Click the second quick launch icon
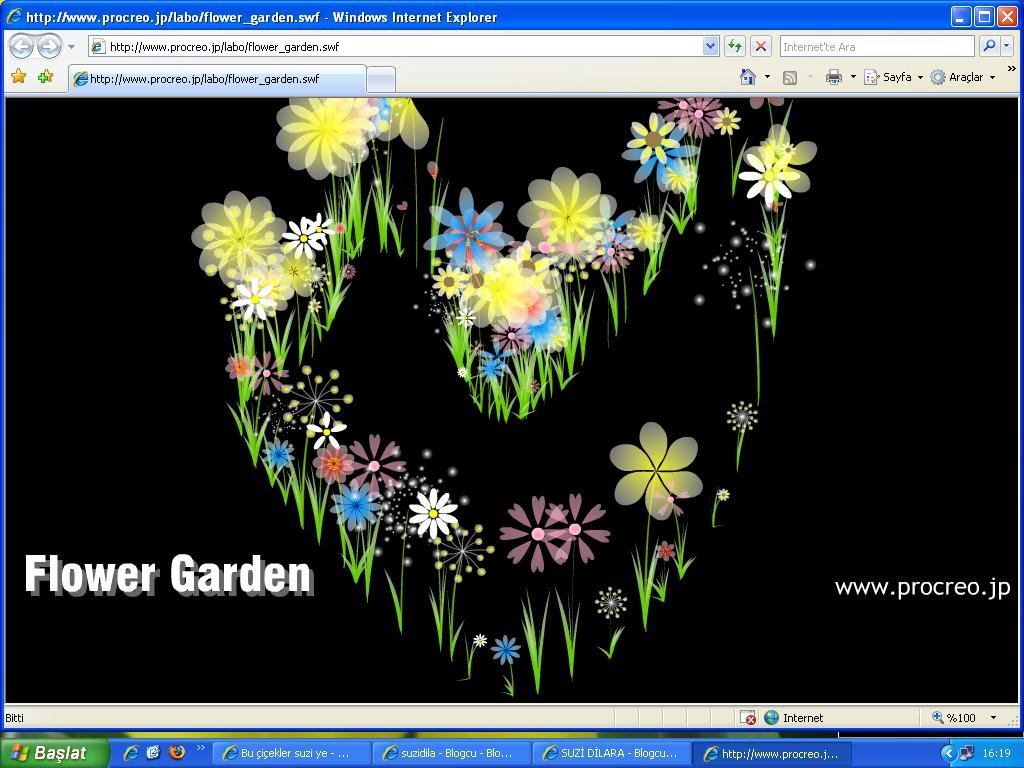Viewport: 1024px width, 768px height. (x=153, y=752)
